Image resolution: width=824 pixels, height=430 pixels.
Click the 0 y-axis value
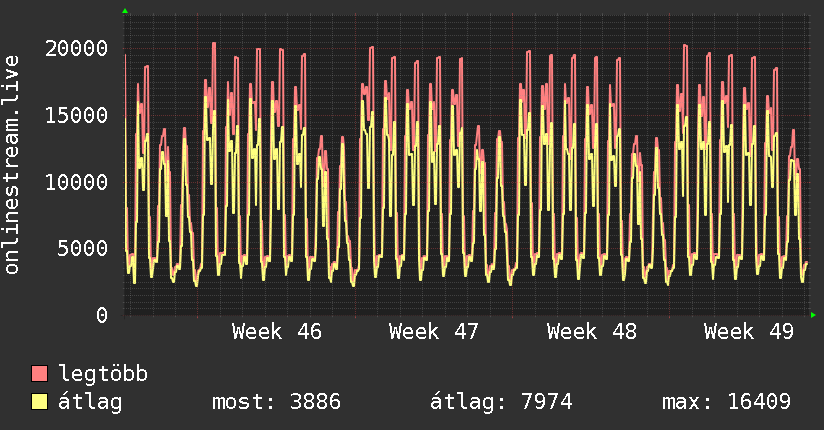click(102, 316)
